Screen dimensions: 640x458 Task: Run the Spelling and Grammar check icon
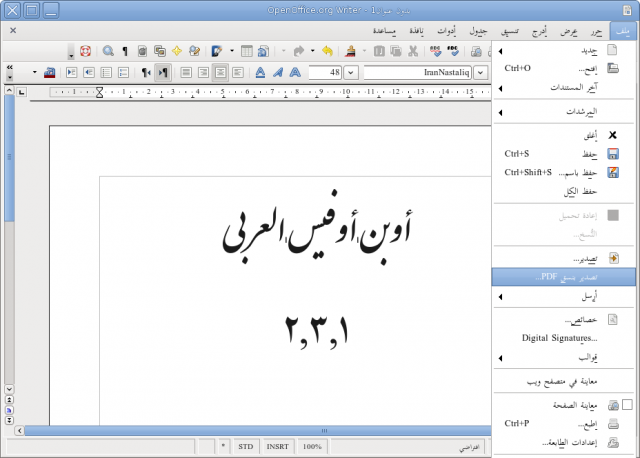[453, 51]
